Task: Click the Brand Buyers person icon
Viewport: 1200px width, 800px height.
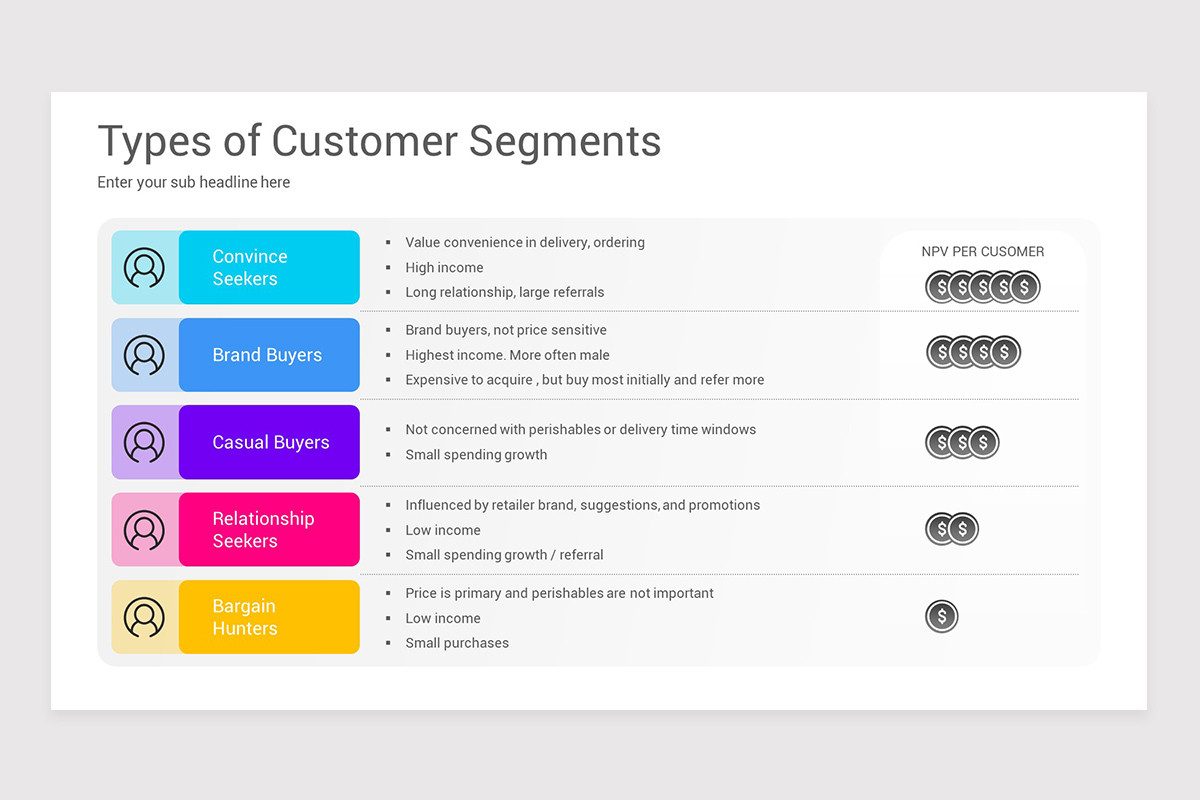Action: 144,355
